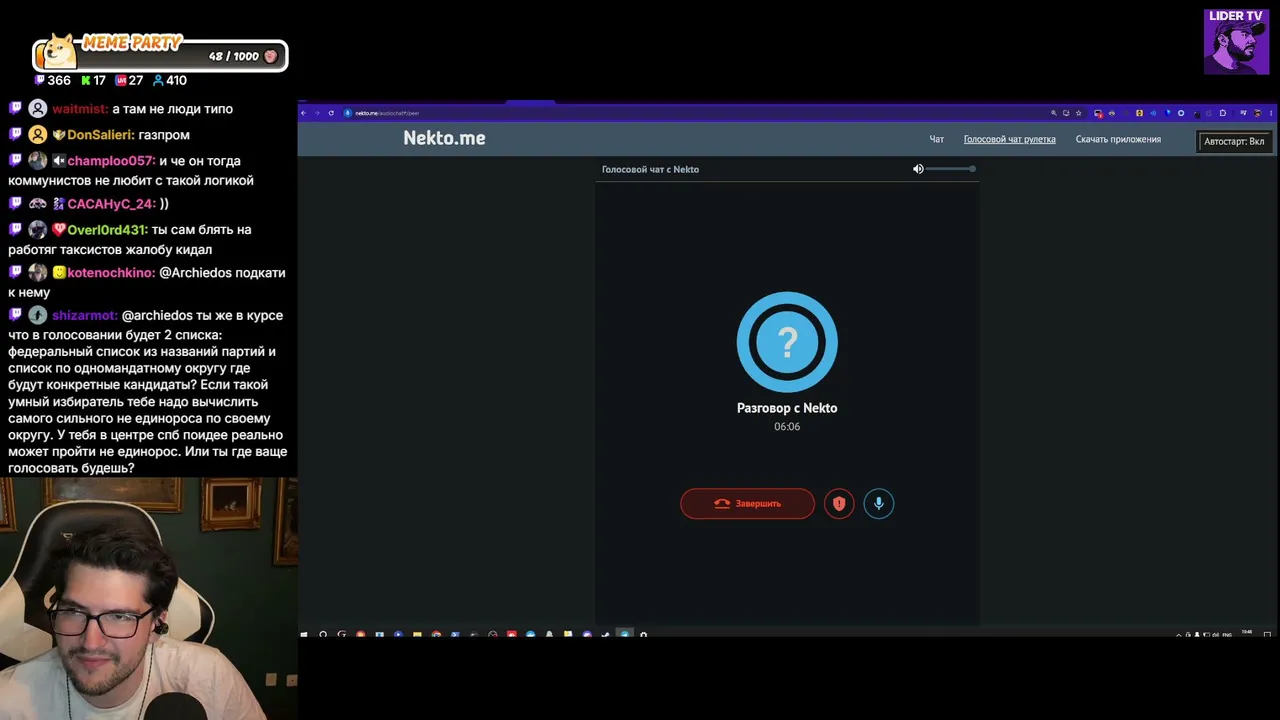Click the LIDER TV channel logo
Viewport: 1280px width, 720px height.
click(1236, 42)
